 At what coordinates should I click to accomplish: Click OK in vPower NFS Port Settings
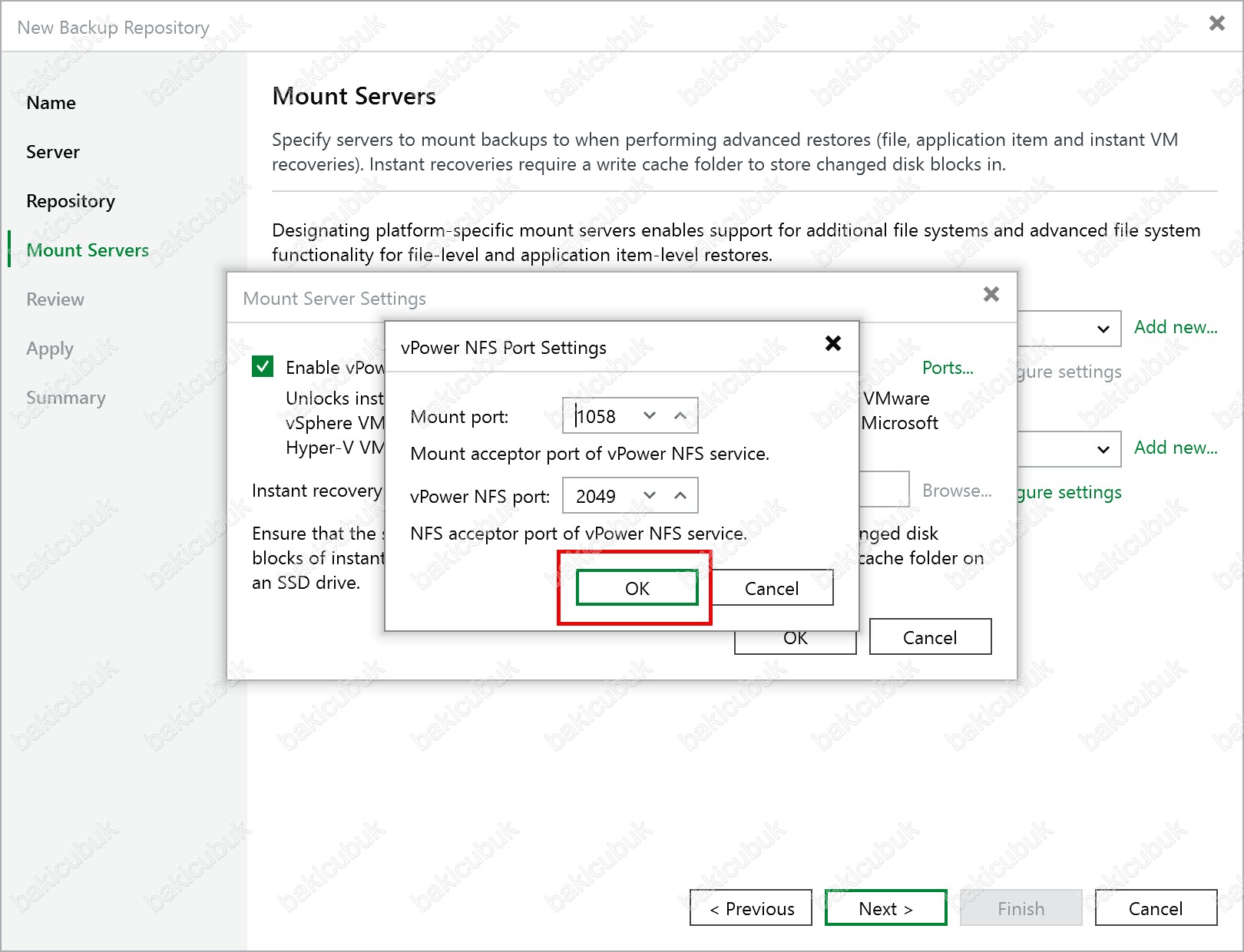click(637, 588)
